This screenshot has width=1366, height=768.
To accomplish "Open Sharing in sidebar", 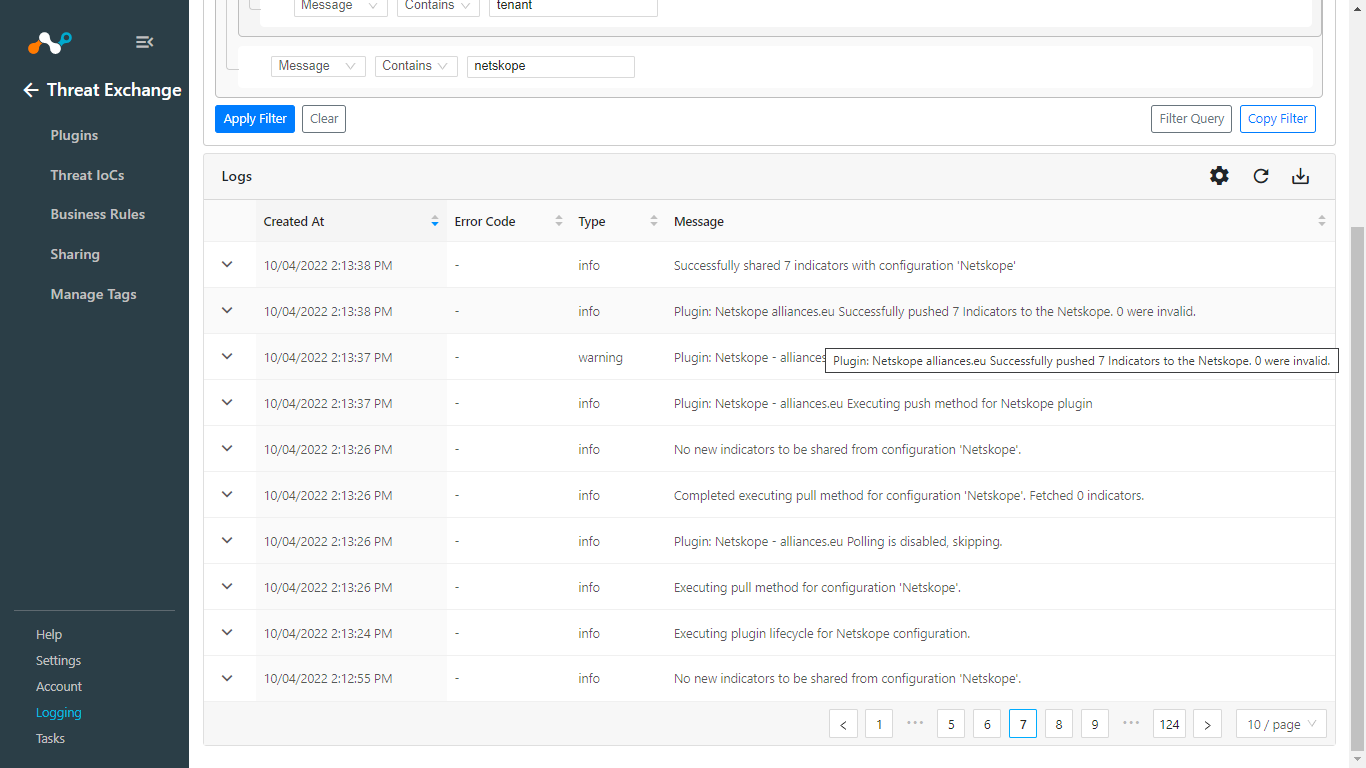I will pos(75,254).
